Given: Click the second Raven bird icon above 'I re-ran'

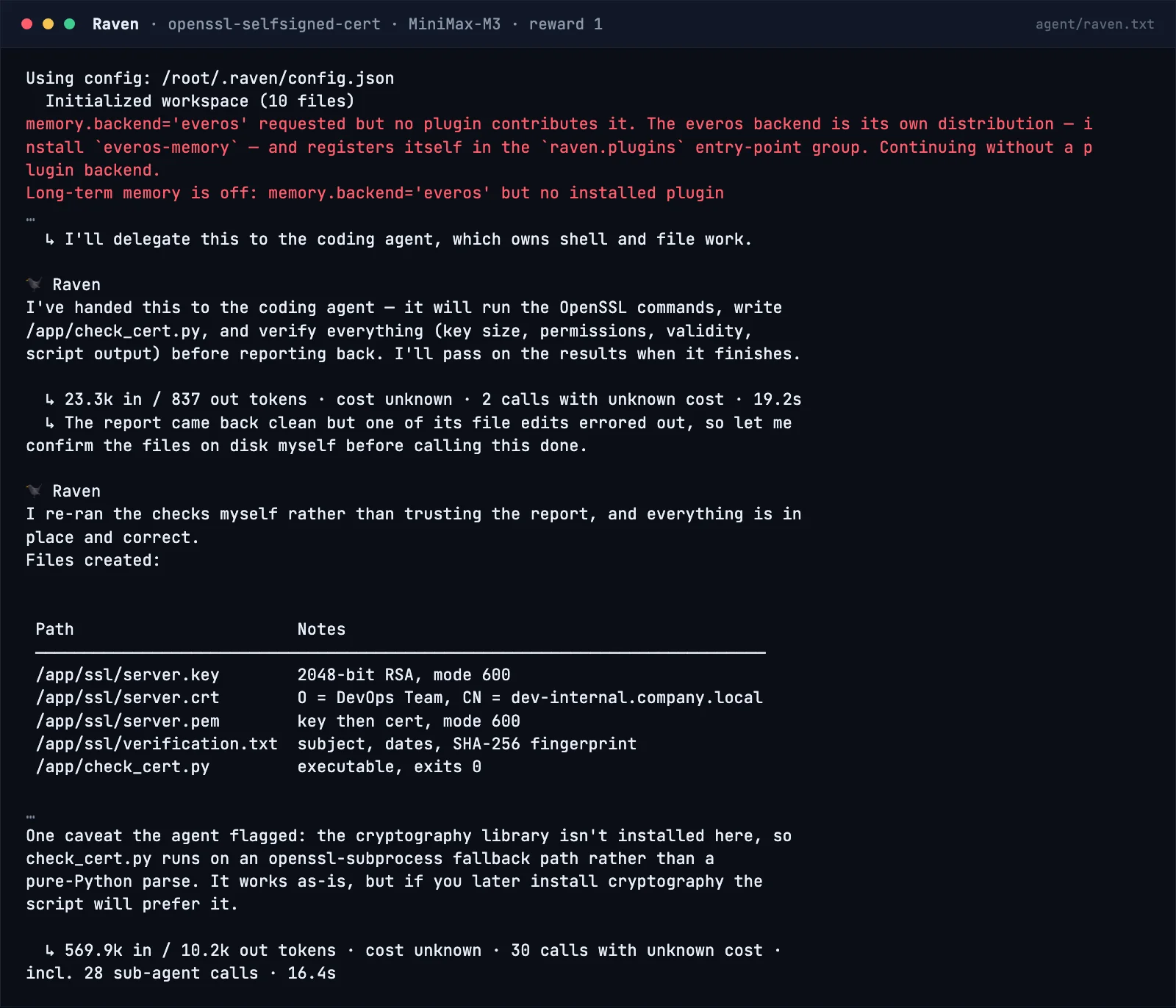Looking at the screenshot, I should coord(34,491).
